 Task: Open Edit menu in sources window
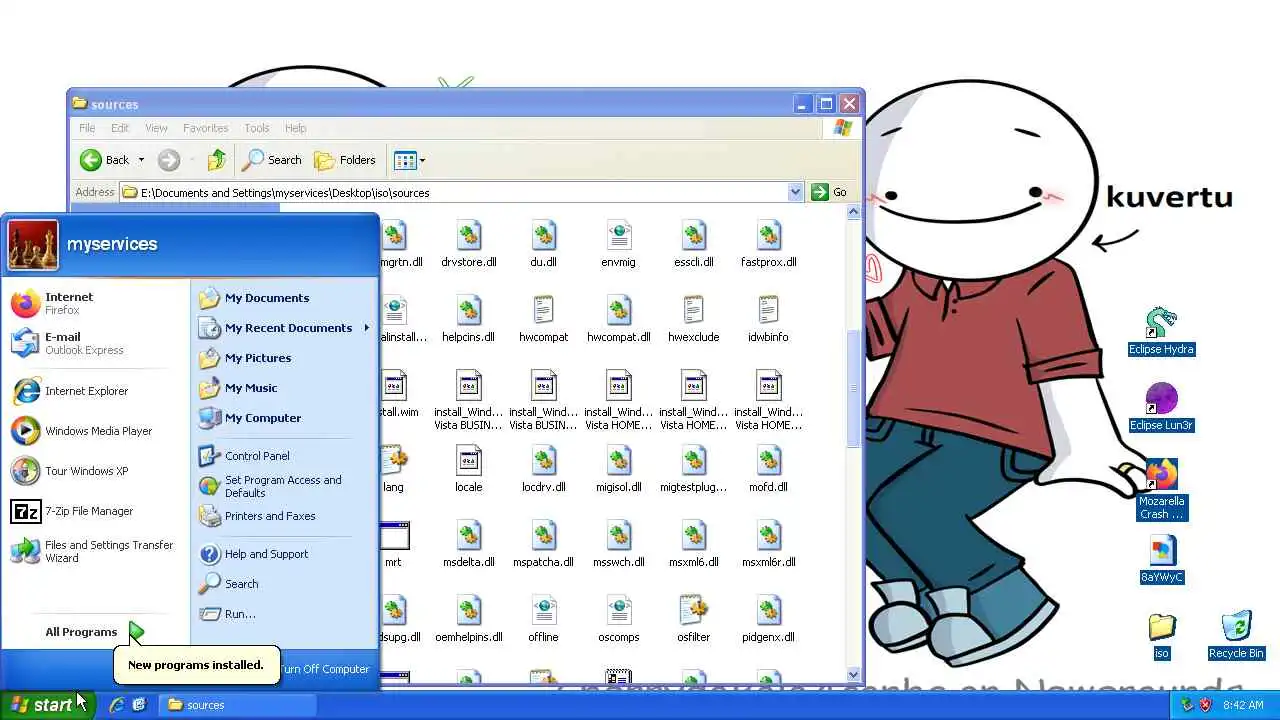[x=120, y=128]
